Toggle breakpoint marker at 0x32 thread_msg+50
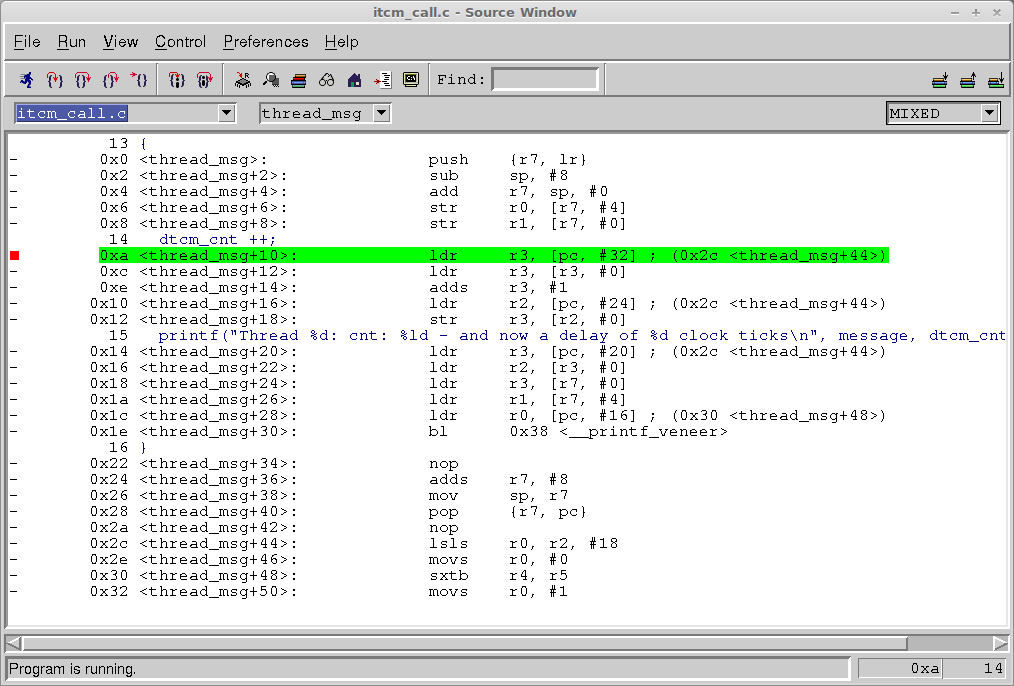This screenshot has width=1014, height=686. 14,592
